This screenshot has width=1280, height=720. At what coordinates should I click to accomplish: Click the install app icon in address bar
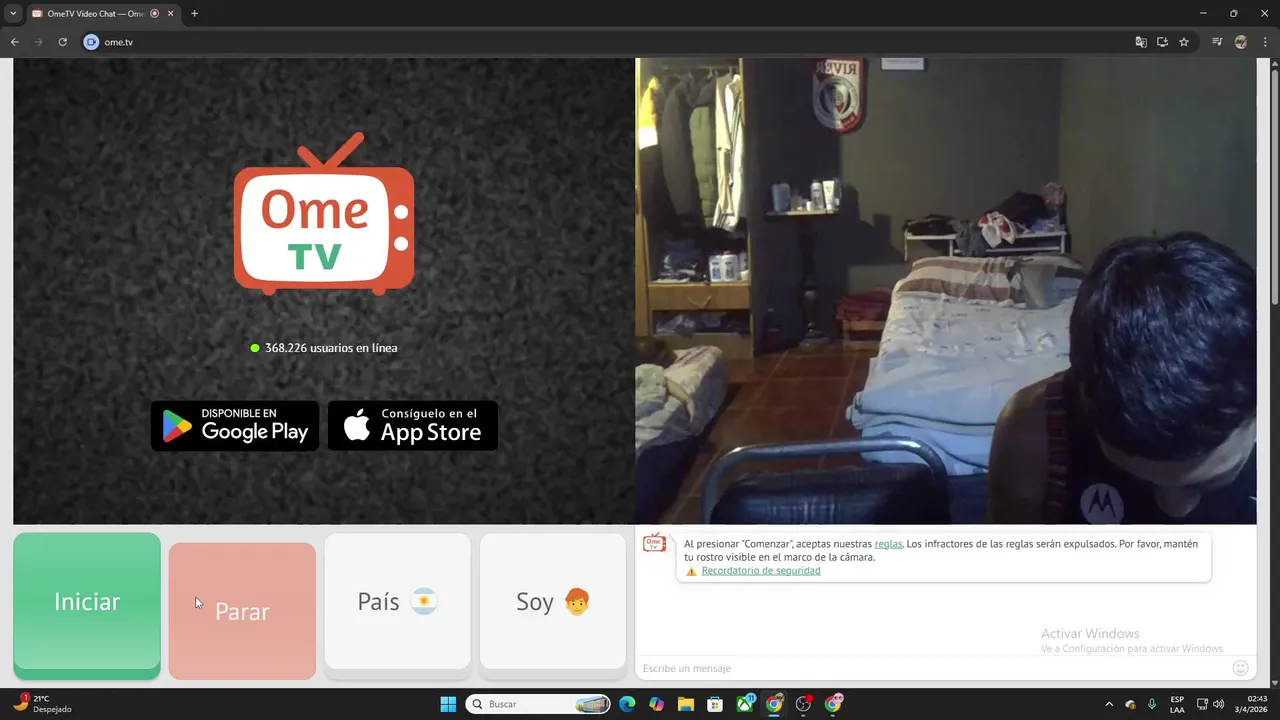1162,42
